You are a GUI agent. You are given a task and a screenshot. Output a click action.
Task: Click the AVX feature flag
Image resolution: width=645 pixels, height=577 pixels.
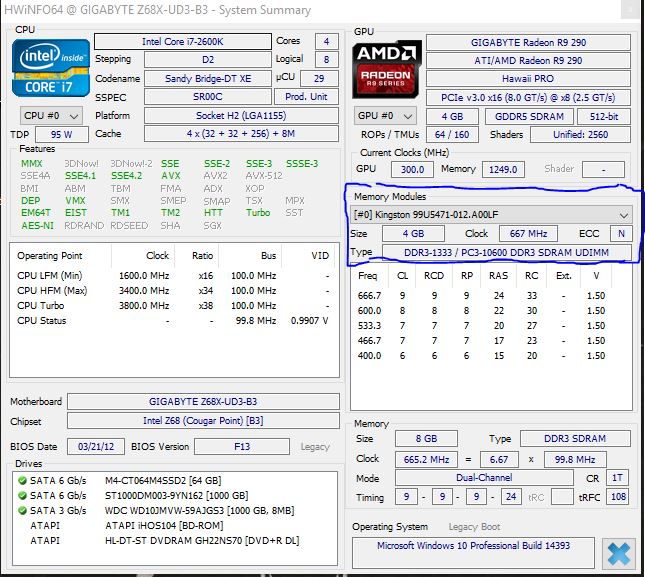pos(171,176)
